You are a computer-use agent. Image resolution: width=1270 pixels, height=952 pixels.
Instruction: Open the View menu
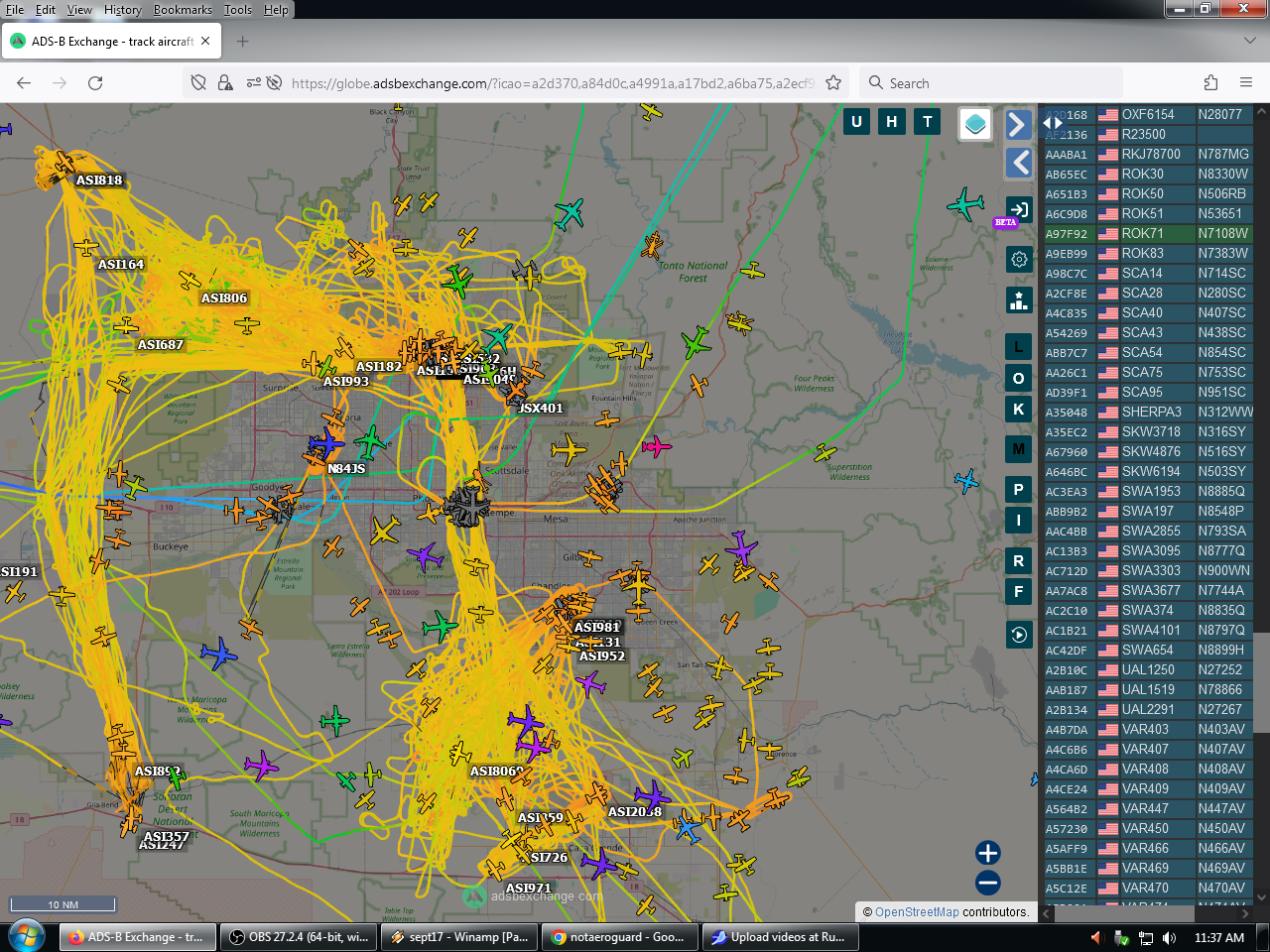tap(79, 10)
